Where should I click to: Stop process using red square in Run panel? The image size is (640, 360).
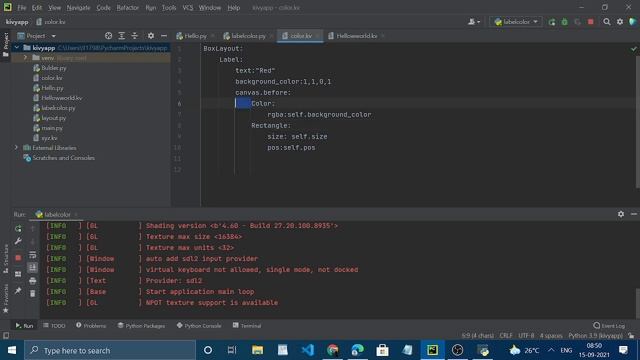point(18,258)
